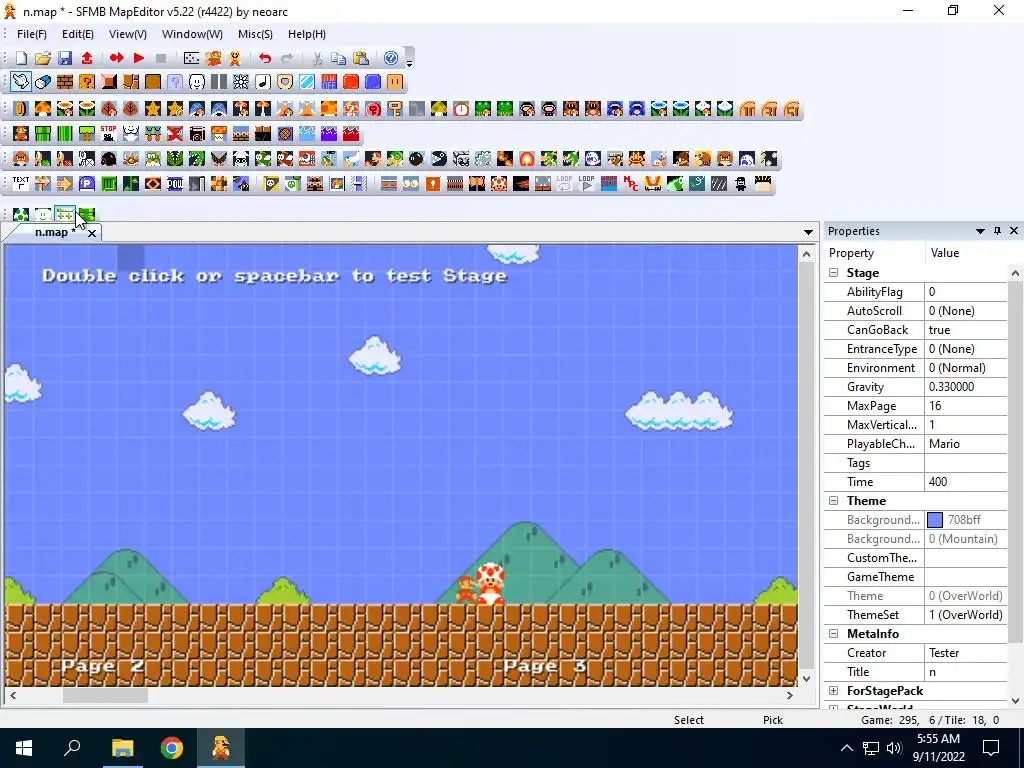This screenshot has width=1024, height=768.
Task: Pick the gold coin item
Action: (21, 108)
